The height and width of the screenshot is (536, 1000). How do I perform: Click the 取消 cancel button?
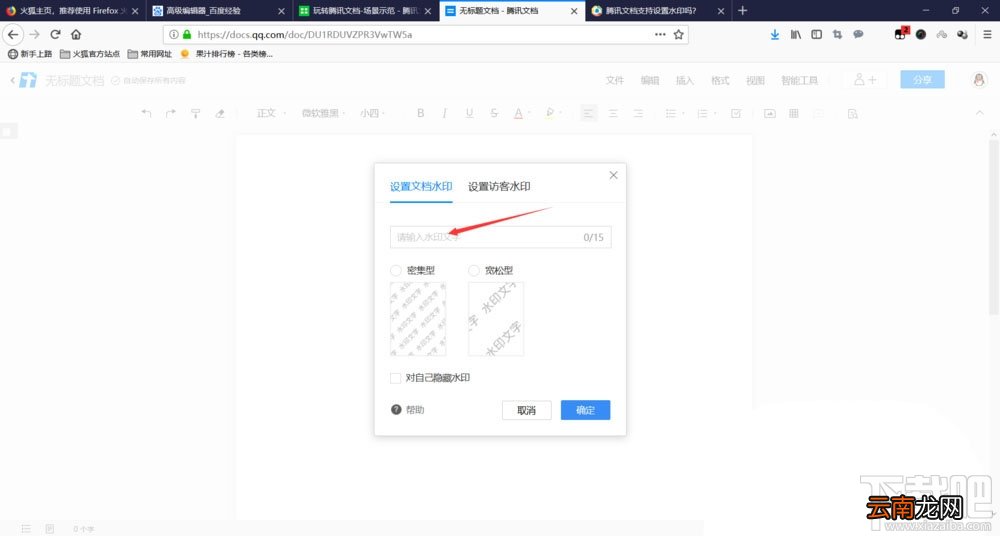click(x=526, y=410)
